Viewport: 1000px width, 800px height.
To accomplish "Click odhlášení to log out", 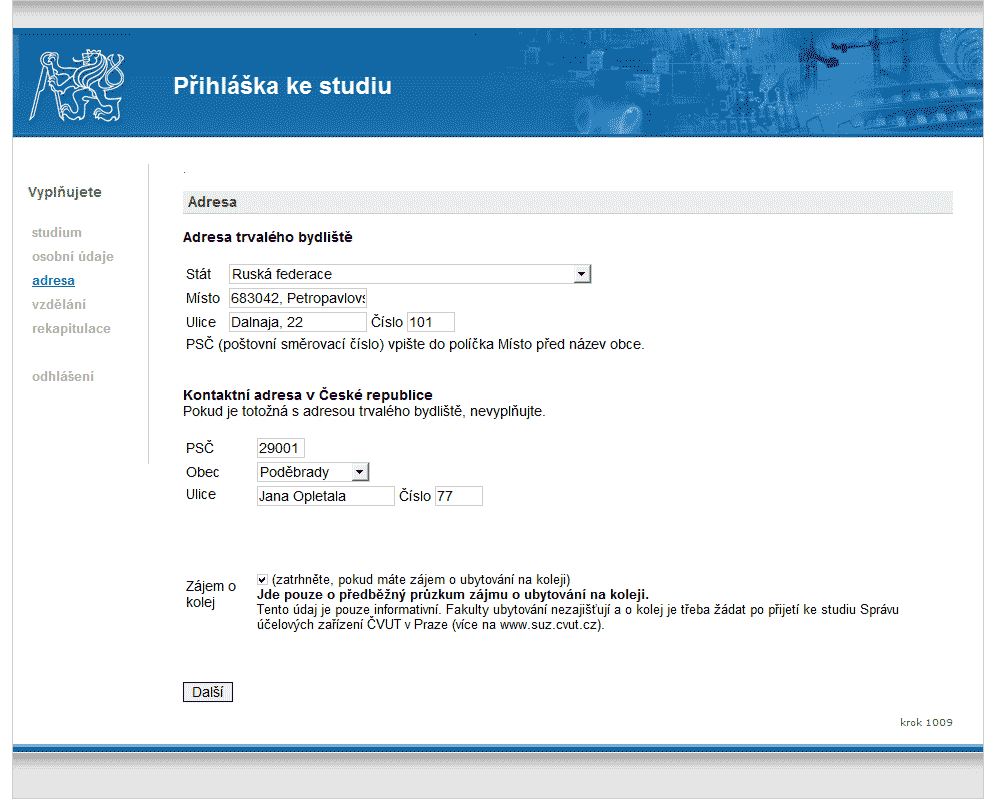I will click(63, 376).
